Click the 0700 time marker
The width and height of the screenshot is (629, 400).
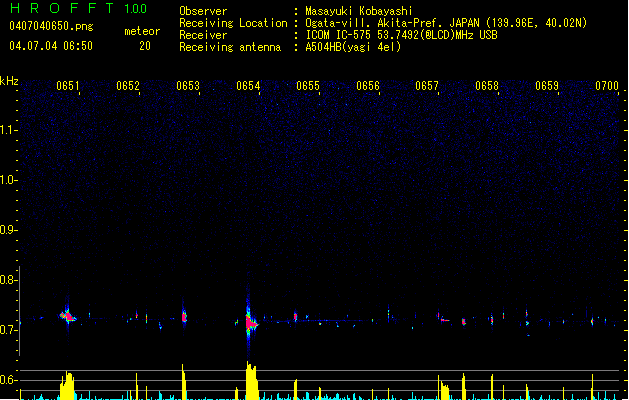coord(607,86)
